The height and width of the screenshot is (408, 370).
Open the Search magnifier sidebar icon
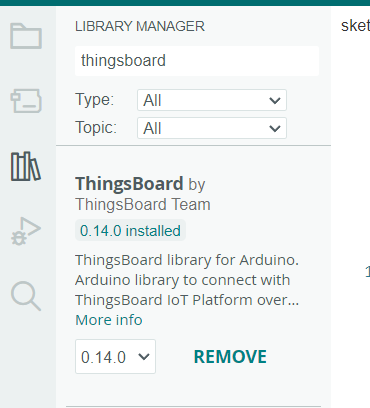pos(26,296)
